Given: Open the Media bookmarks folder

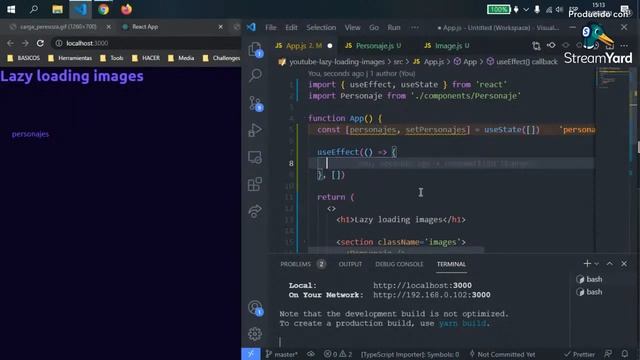Looking at the screenshot, I should pyautogui.click(x=181, y=58).
